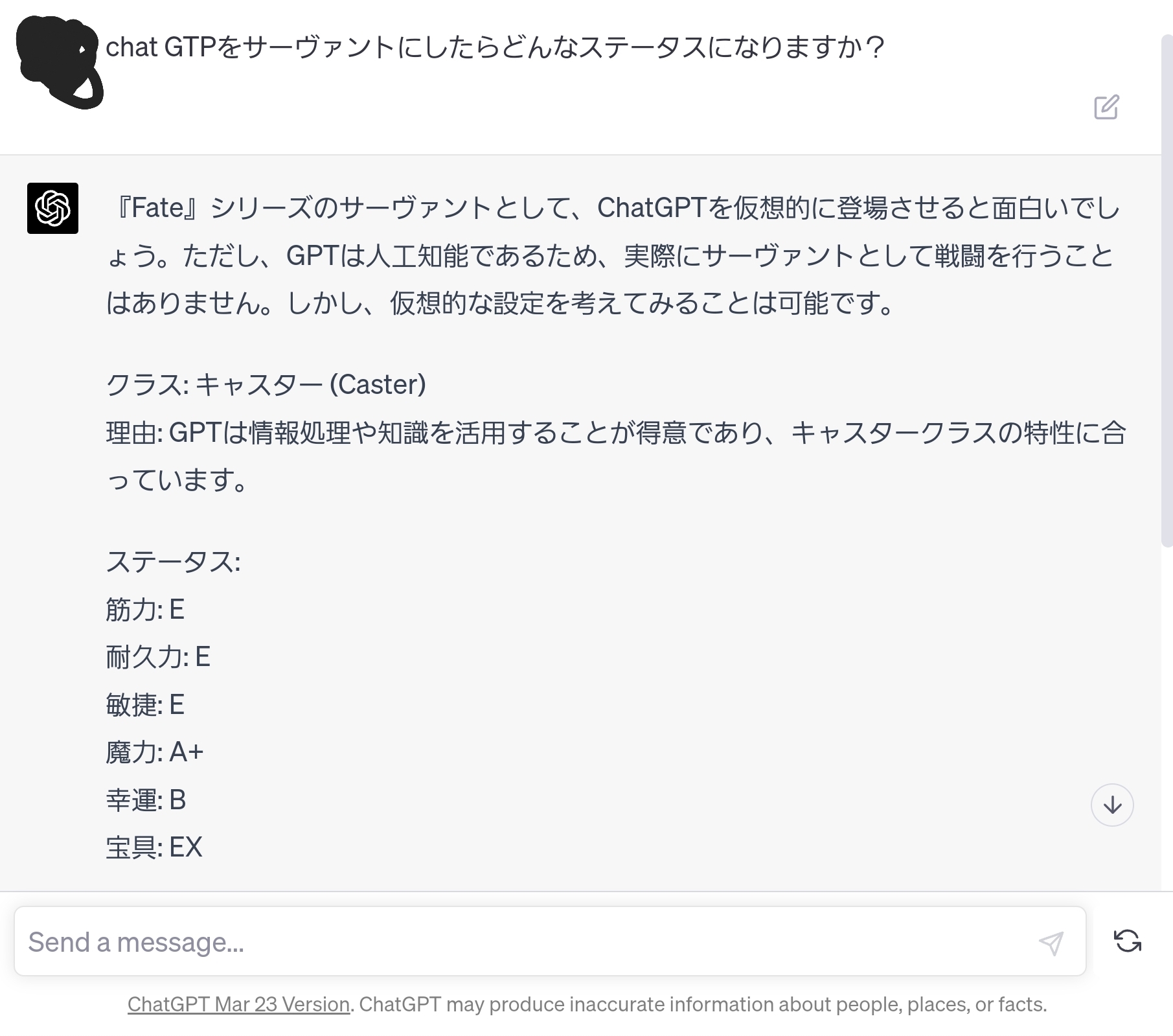Click the "宝具: EX" status line
This screenshot has height=1036, width=1173.
[154, 847]
